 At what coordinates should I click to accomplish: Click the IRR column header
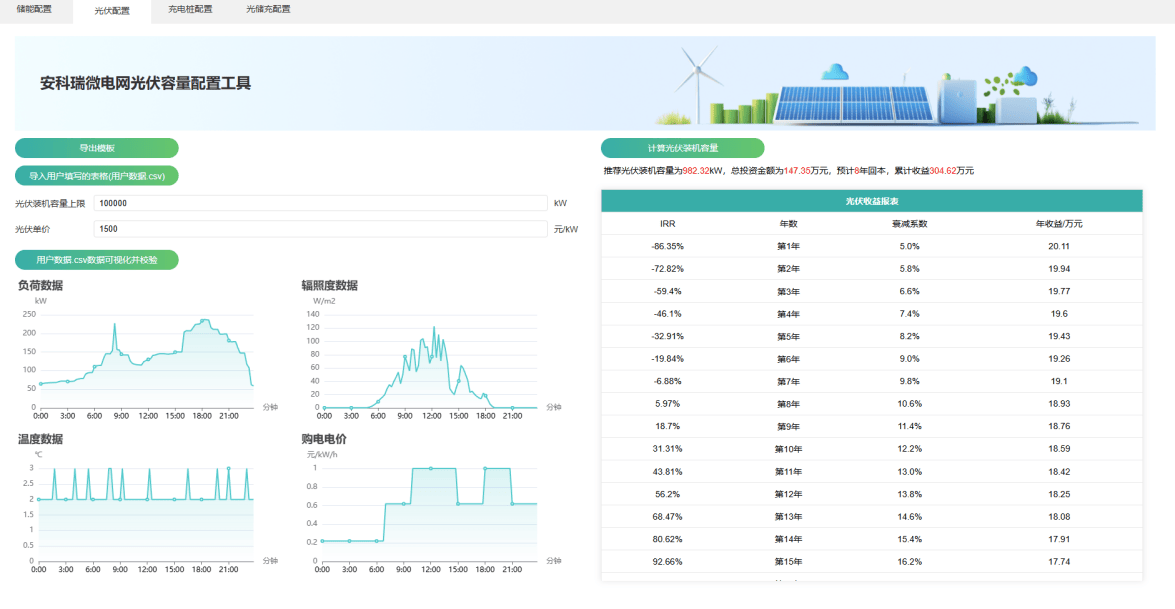tap(668, 224)
